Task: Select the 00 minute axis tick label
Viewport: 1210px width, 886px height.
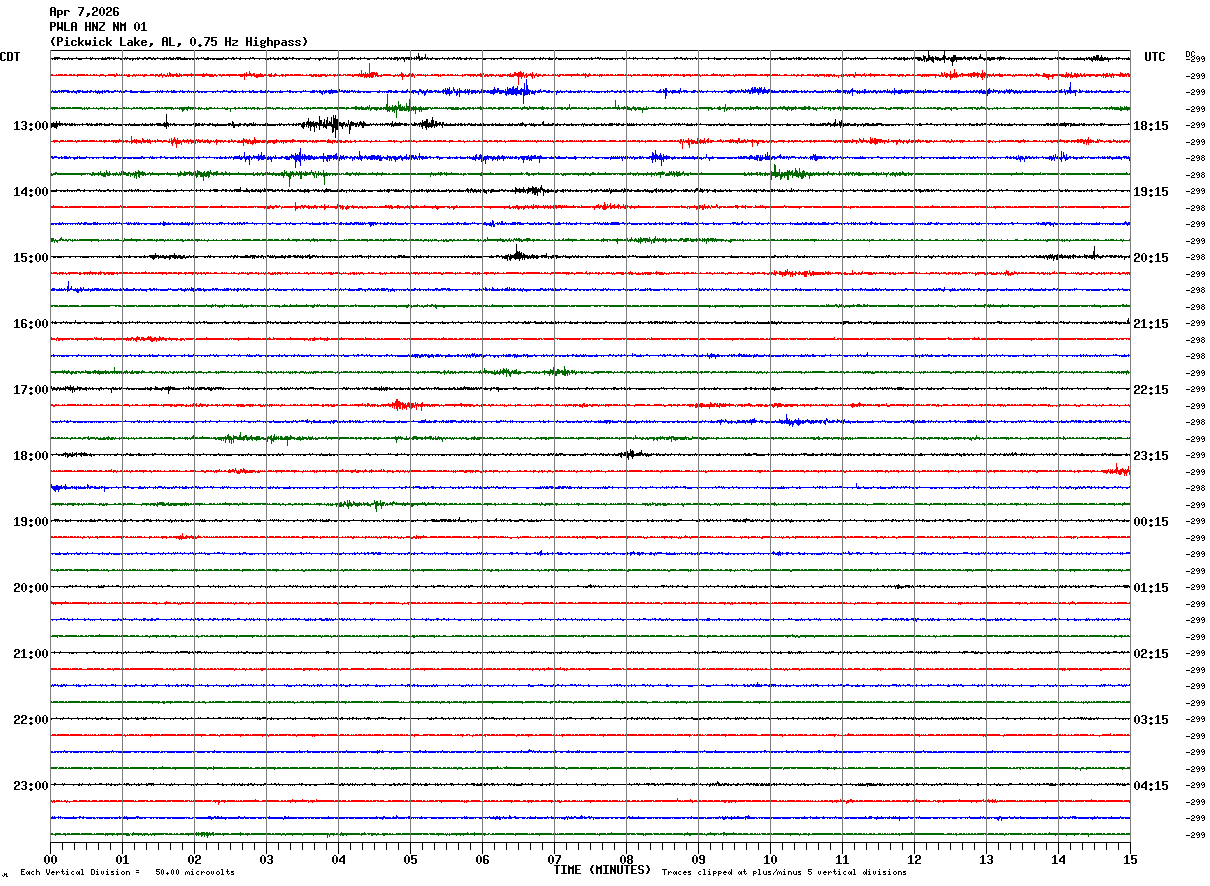Action: click(x=50, y=859)
